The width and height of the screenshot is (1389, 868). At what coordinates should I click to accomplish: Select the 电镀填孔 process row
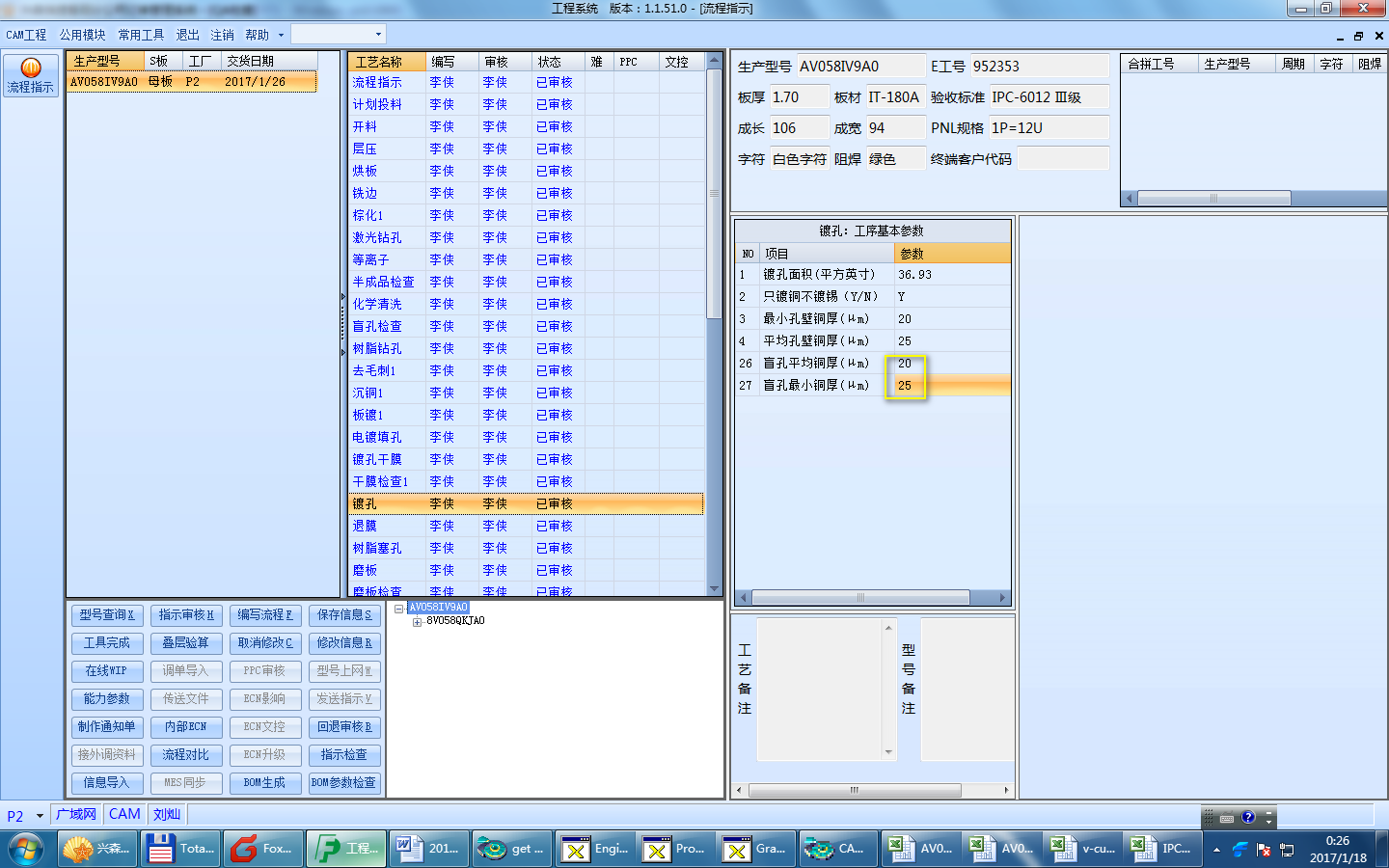(x=526, y=437)
